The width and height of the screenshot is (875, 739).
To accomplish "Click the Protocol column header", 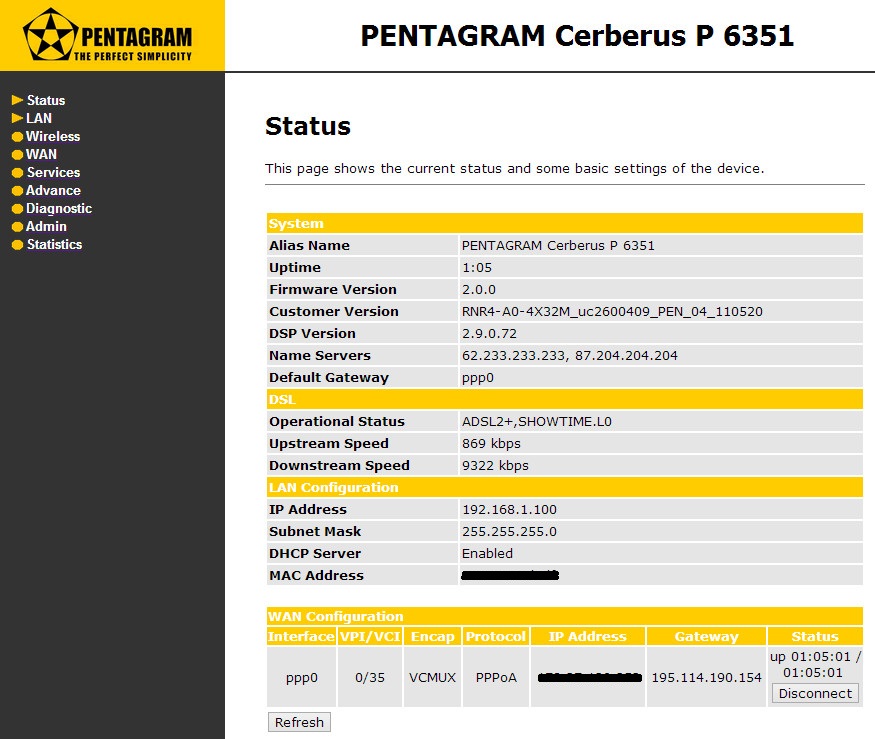I will pyautogui.click(x=496, y=636).
